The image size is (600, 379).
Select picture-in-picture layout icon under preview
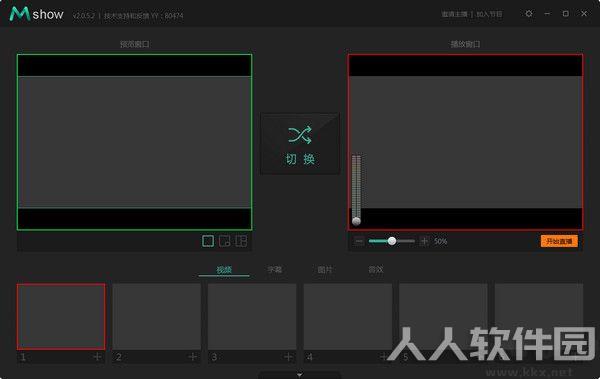point(225,241)
